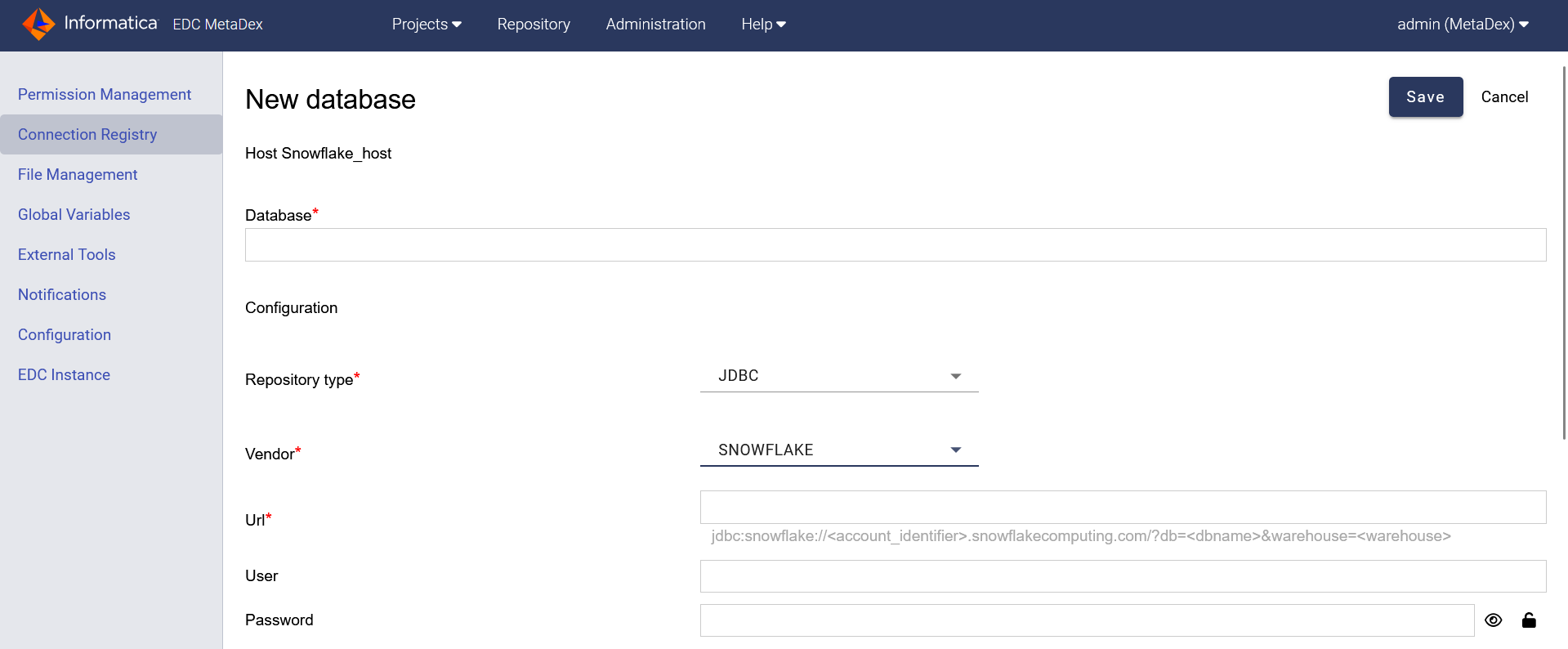Click the jdbc:snowflake URL hint text
1568x649 pixels.
click(x=1081, y=536)
